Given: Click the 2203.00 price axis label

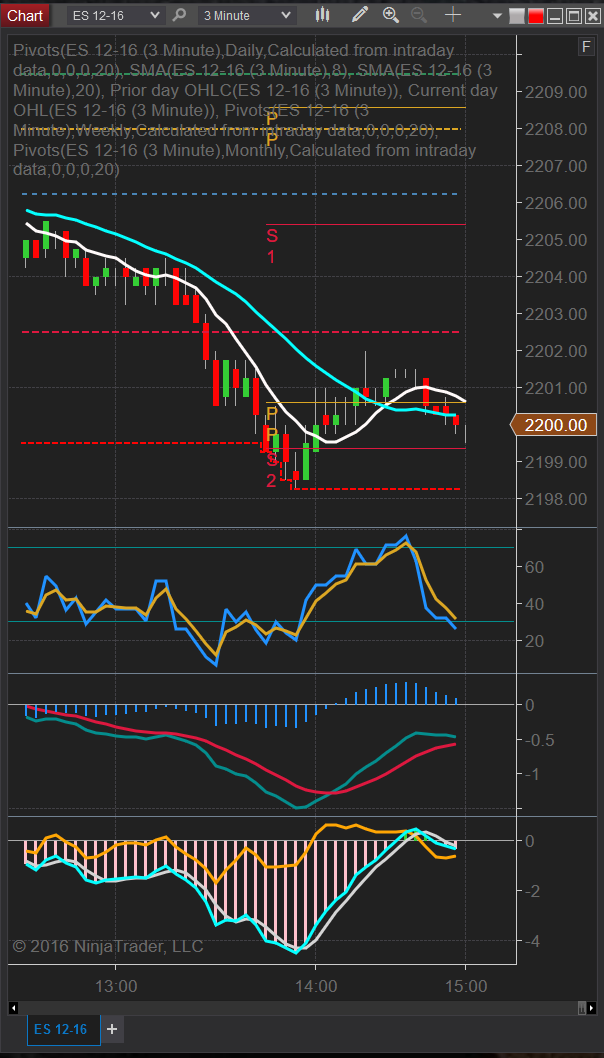Looking at the screenshot, I should pos(555,314).
